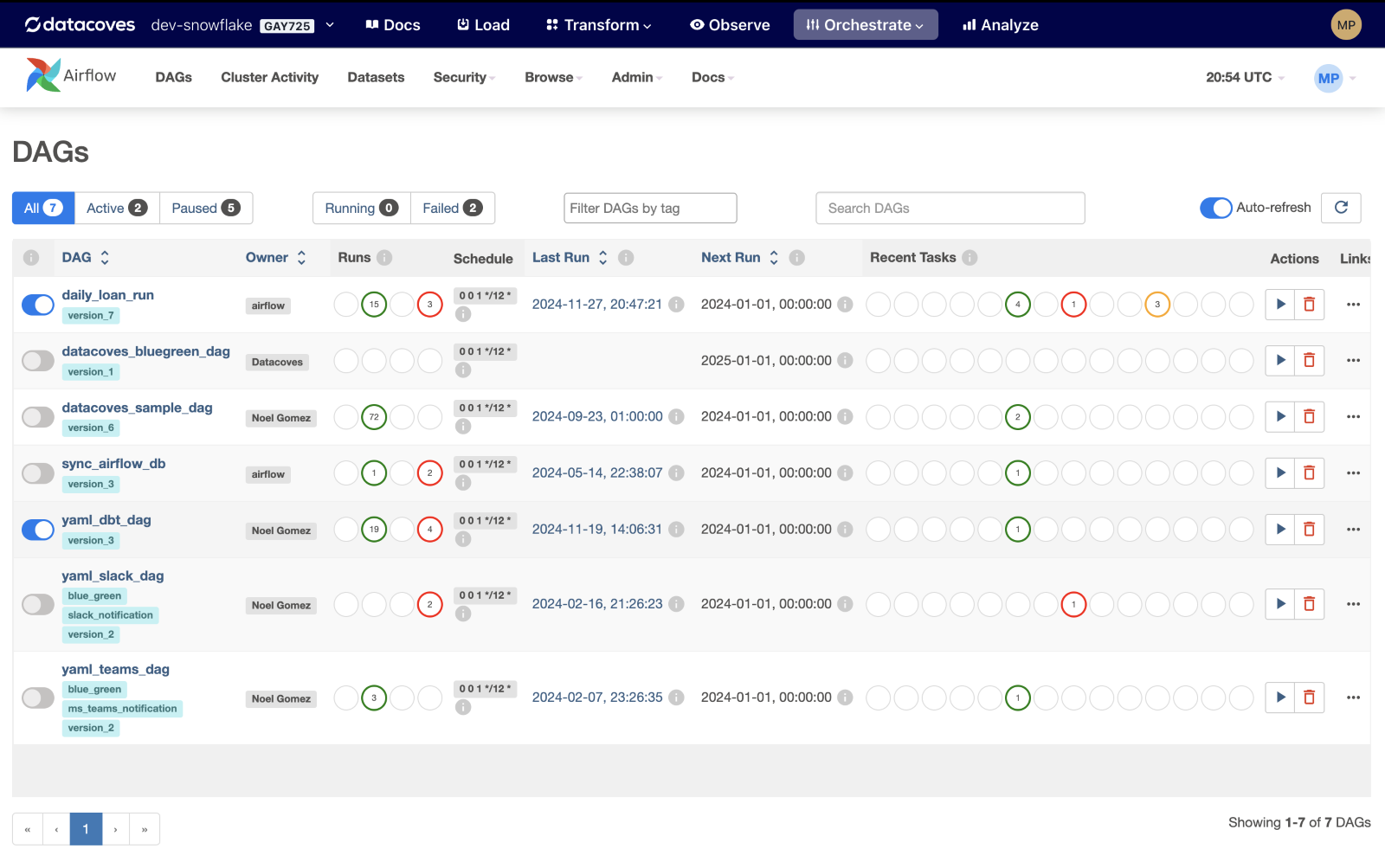Filter by Failed runs tab

(452, 208)
